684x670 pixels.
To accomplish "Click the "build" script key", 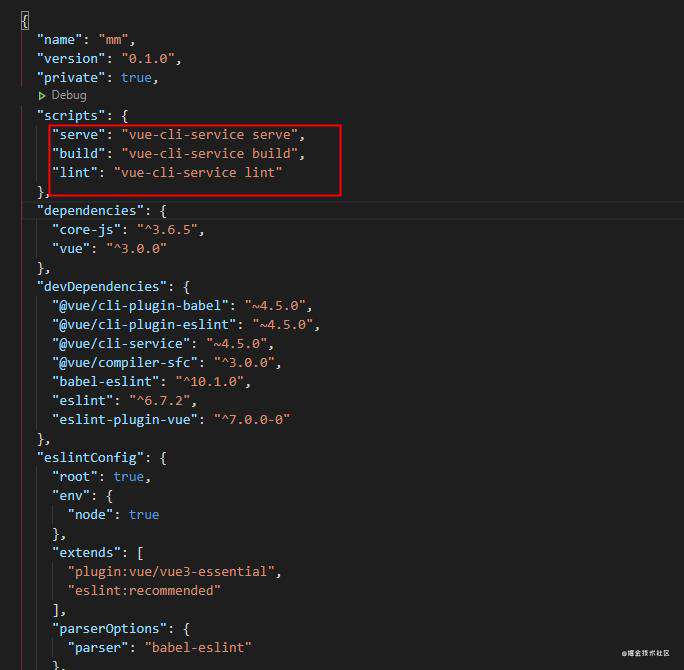I will (79, 154).
